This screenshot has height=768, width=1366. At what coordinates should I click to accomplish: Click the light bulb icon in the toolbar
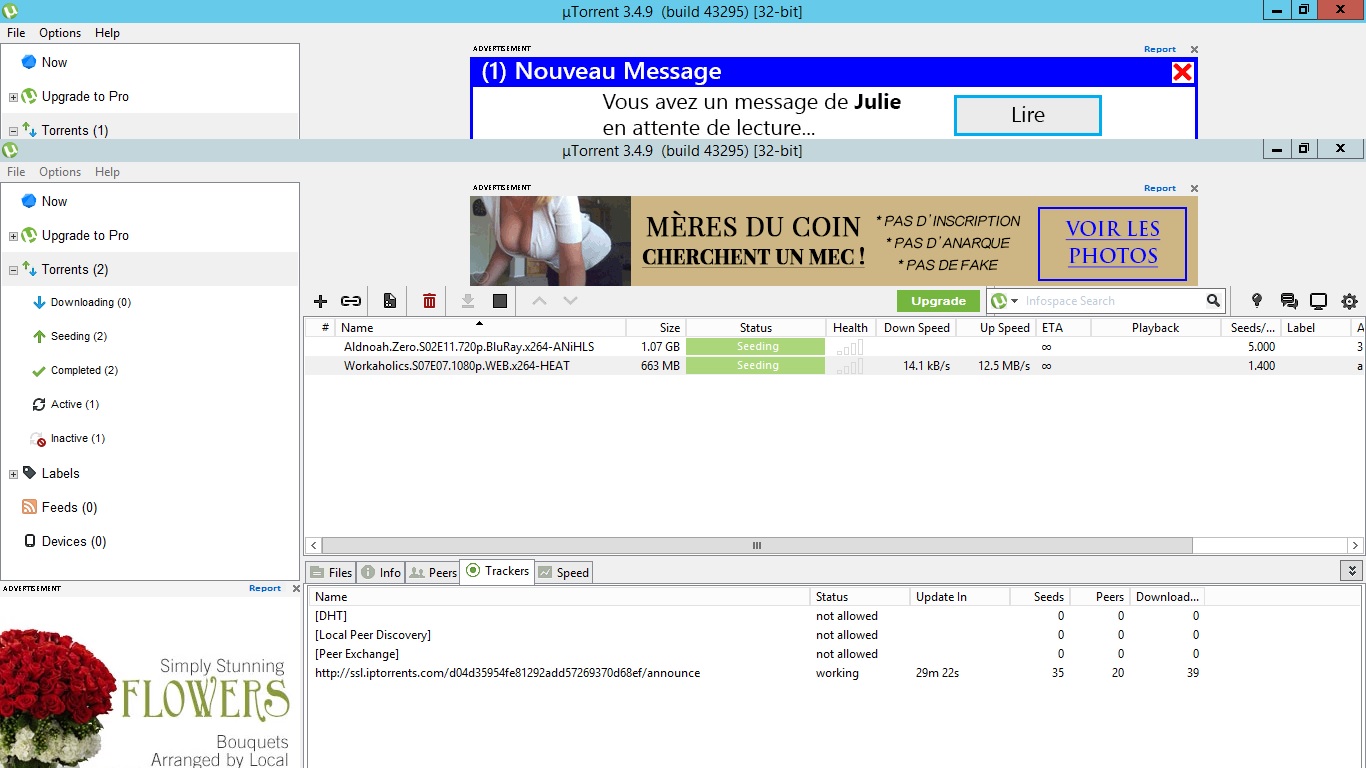1257,301
